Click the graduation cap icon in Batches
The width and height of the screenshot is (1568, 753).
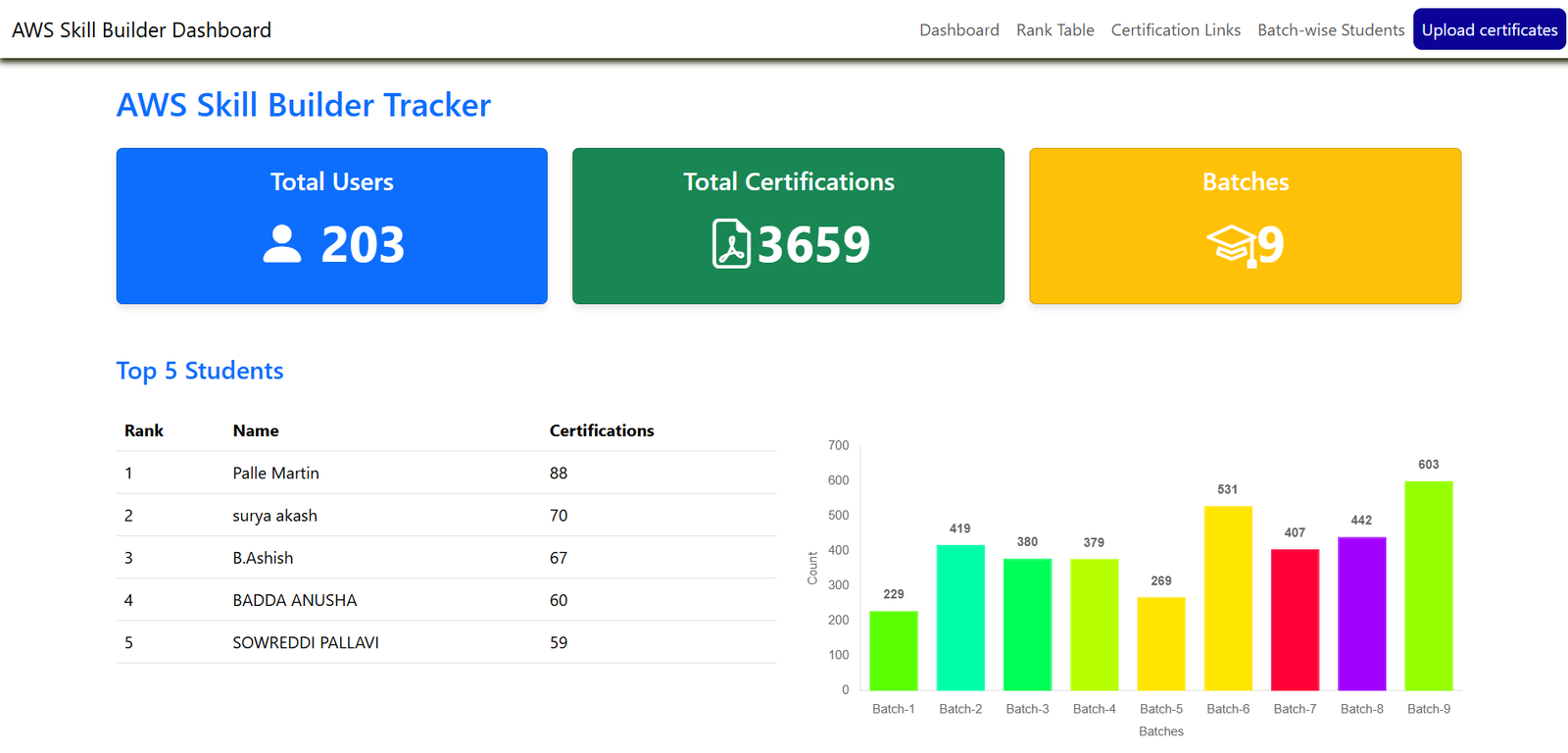[1231, 245]
